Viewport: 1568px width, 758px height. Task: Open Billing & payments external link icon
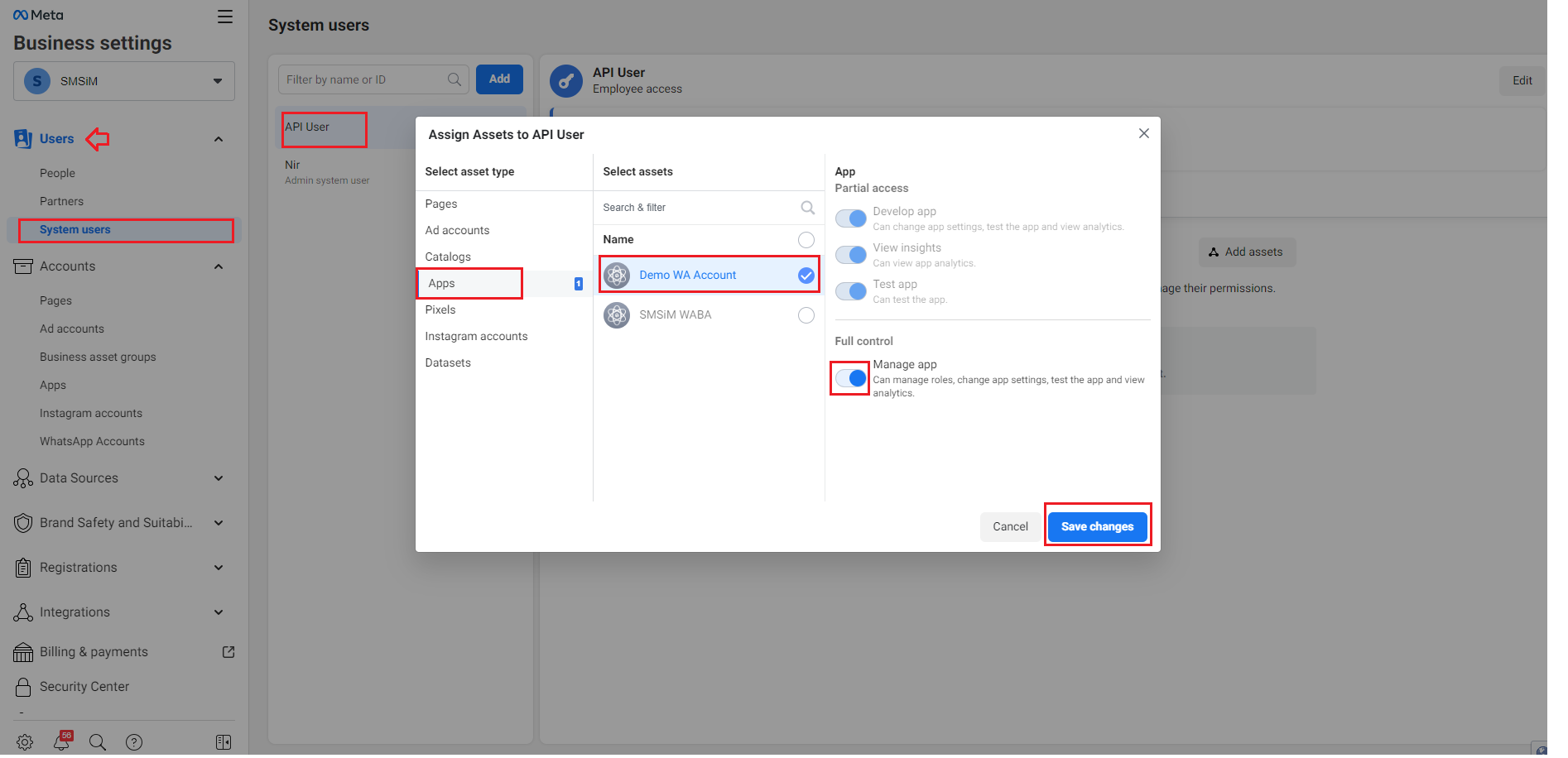(228, 652)
